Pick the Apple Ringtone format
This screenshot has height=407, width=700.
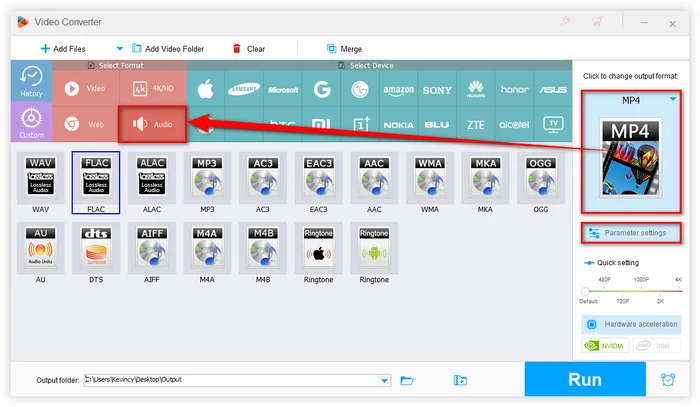(318, 248)
